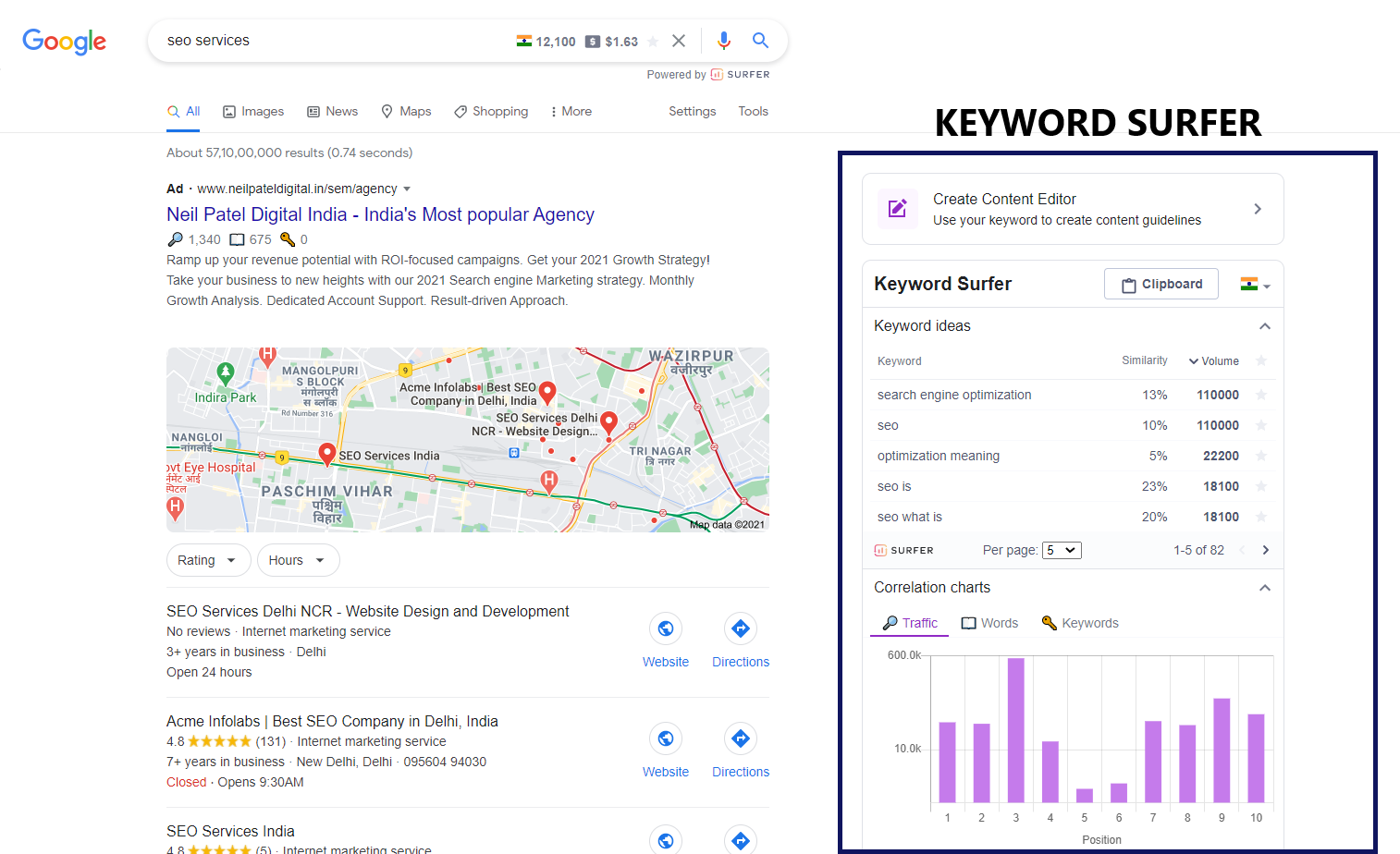The height and width of the screenshot is (854, 1400).
Task: Sort keyword ideas by Volume
Action: pos(1214,361)
